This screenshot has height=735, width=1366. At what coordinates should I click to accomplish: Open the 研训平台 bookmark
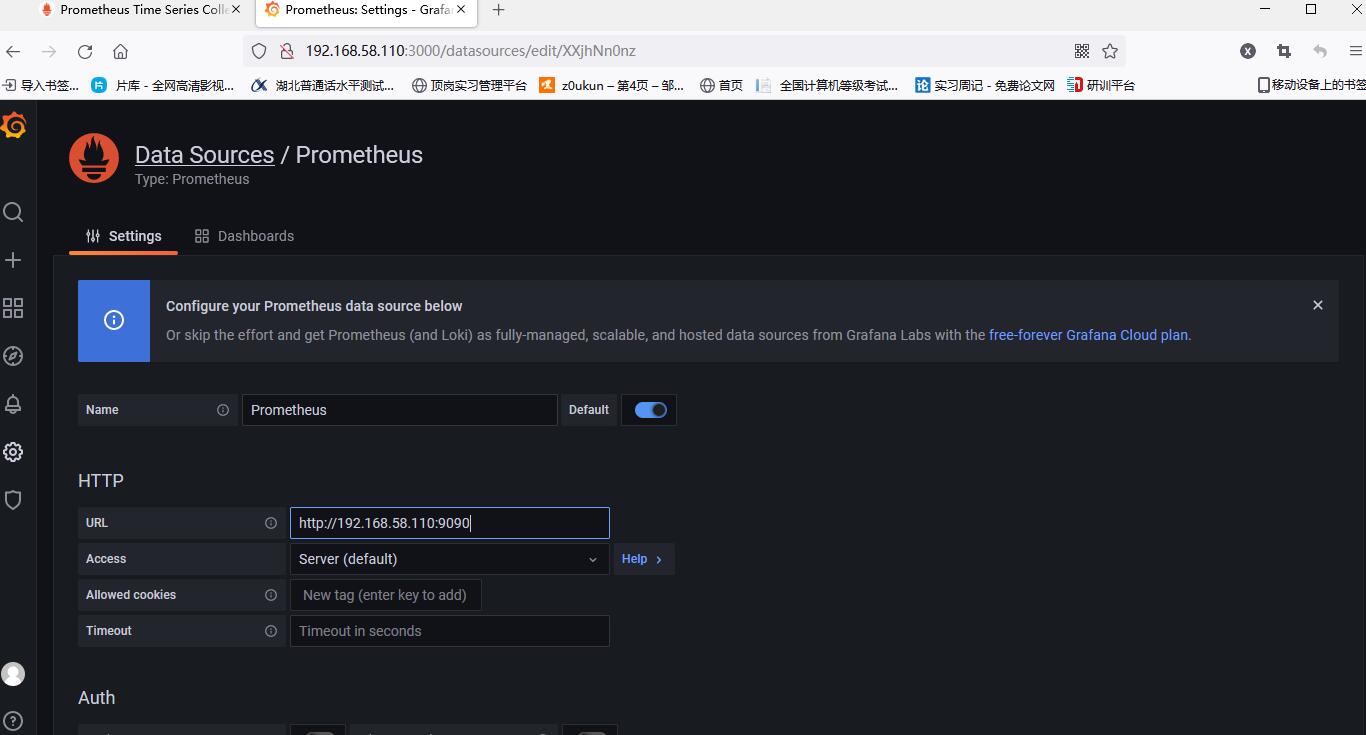1101,85
